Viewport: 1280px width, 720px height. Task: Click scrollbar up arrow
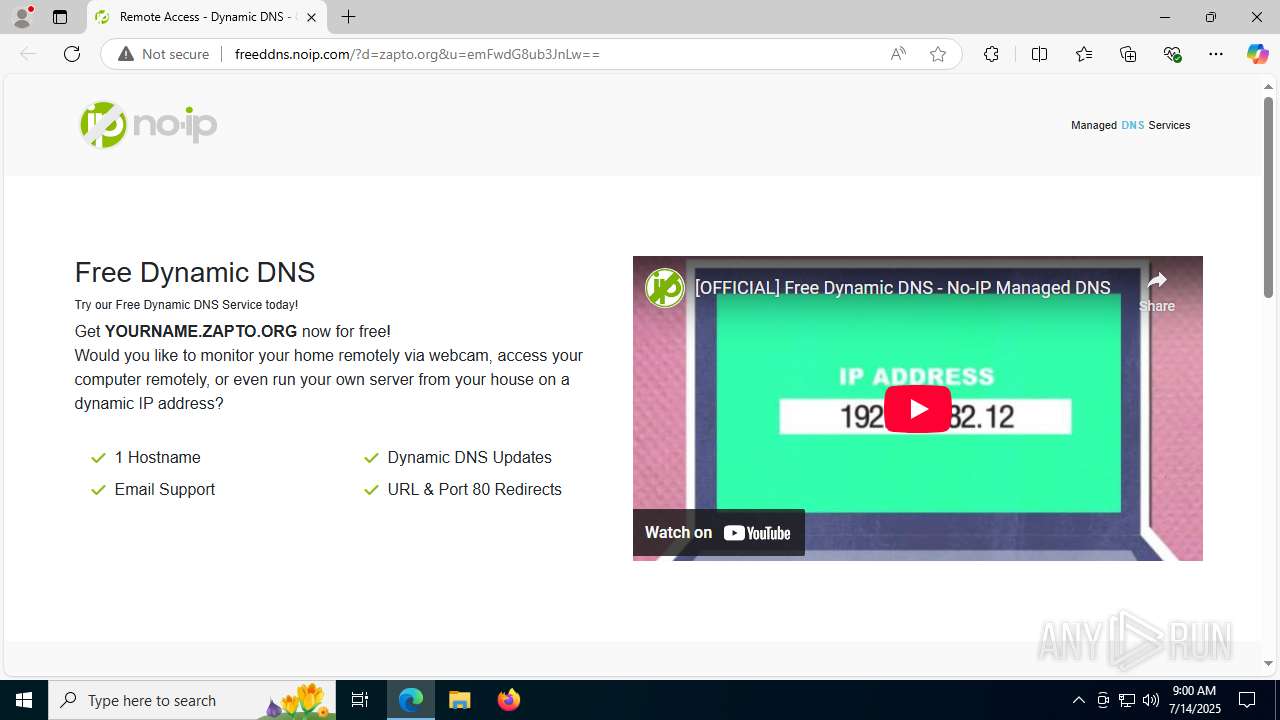pos(1268,87)
